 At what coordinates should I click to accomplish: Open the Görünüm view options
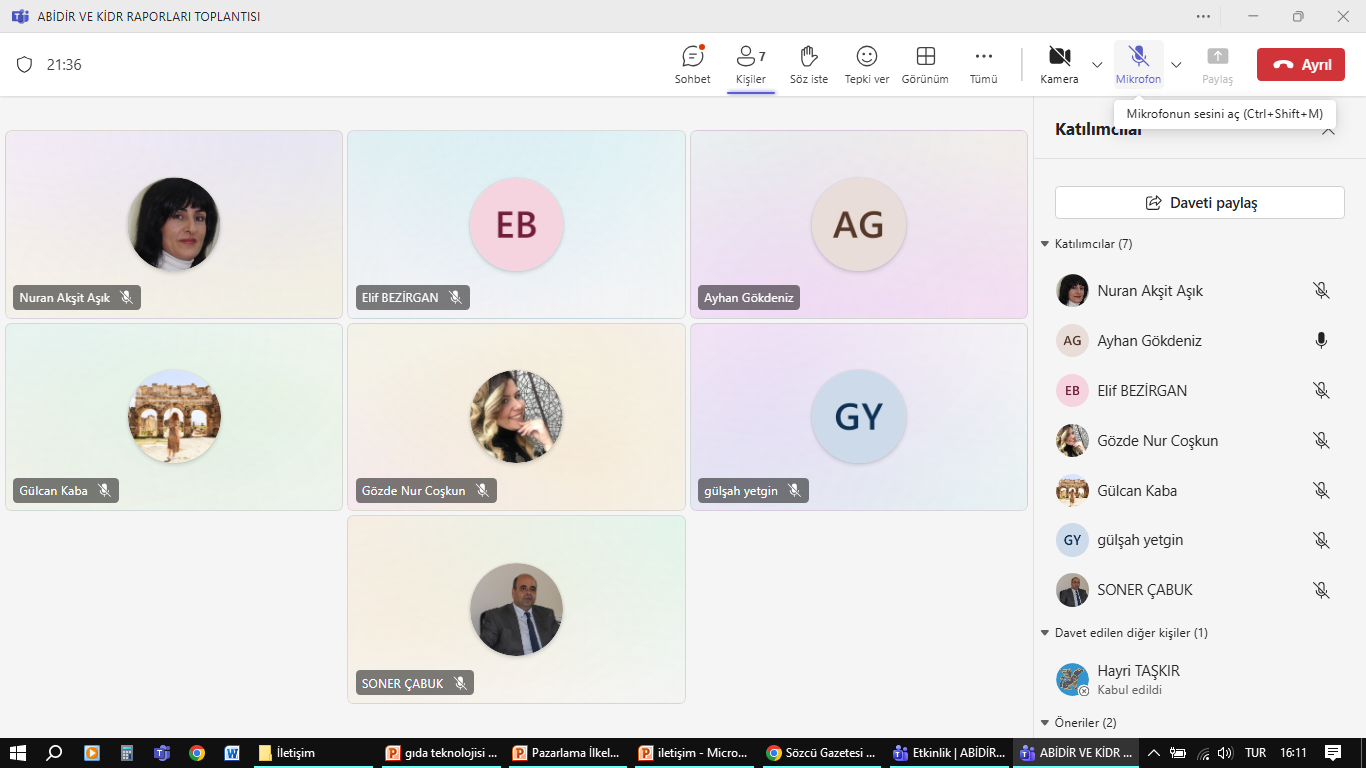pos(925,65)
